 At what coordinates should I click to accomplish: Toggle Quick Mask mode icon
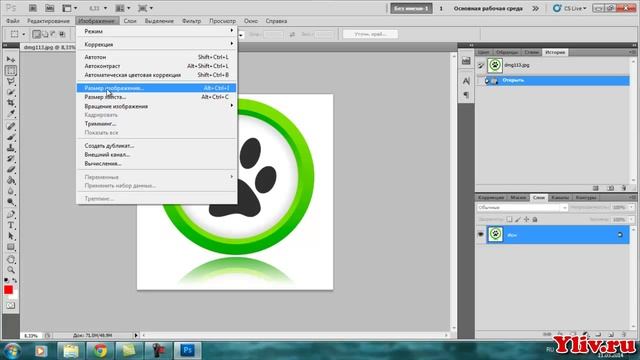(x=11, y=305)
